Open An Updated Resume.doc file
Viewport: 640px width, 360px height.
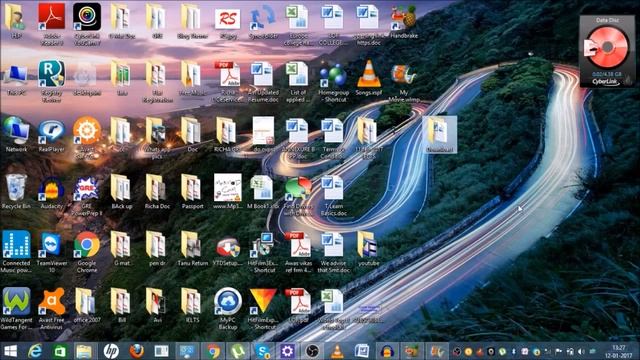(263, 82)
